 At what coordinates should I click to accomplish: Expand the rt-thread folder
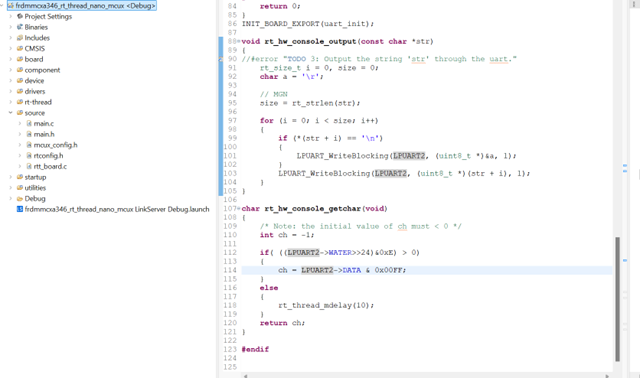(11, 102)
